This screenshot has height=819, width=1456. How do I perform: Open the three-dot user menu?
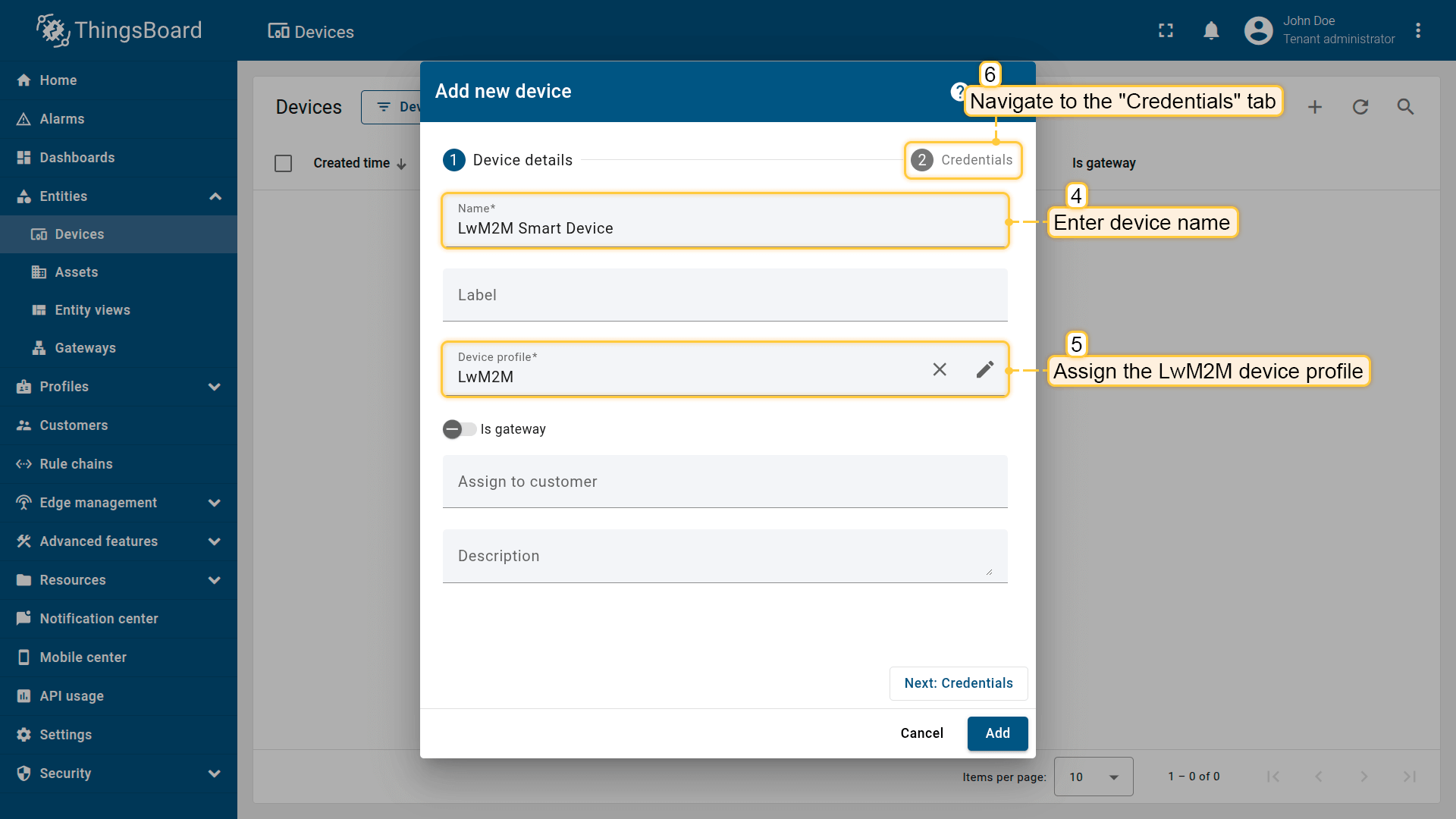coord(1417,31)
